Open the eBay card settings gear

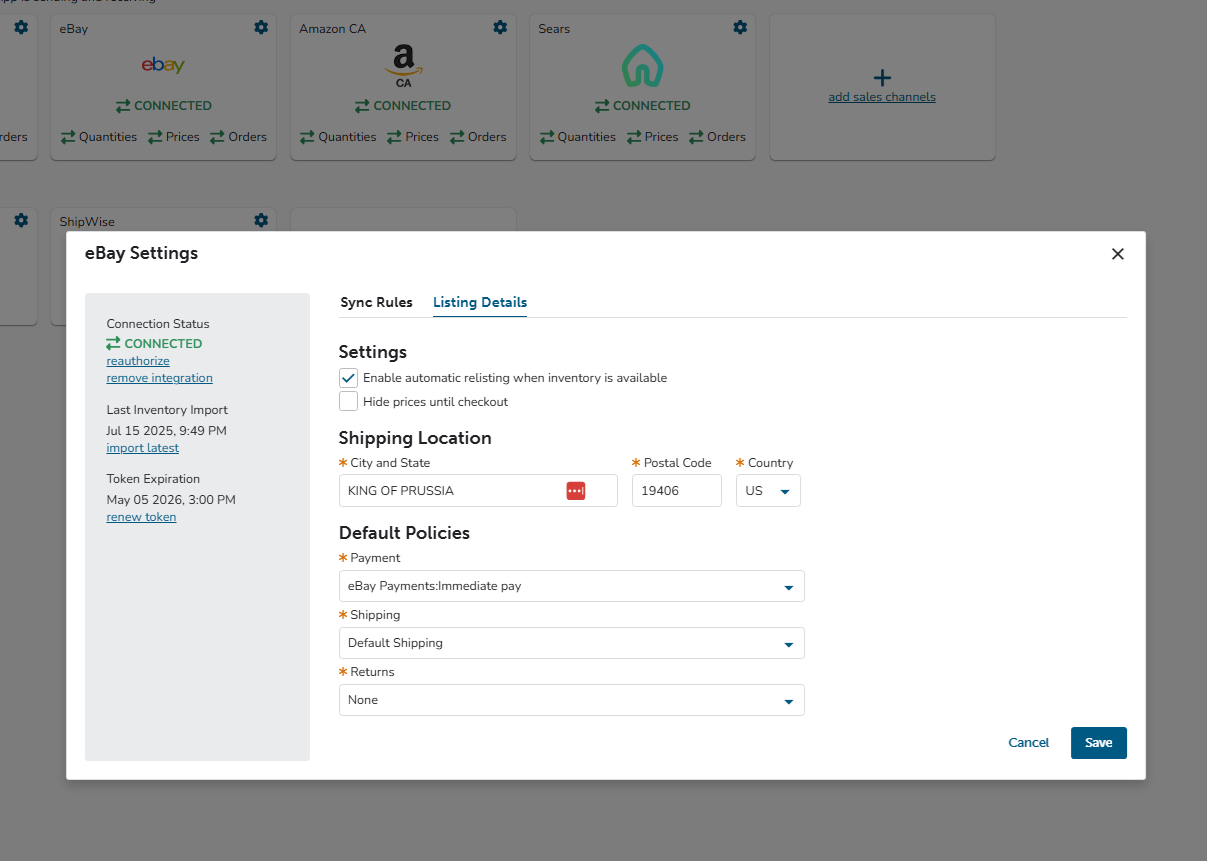click(261, 28)
